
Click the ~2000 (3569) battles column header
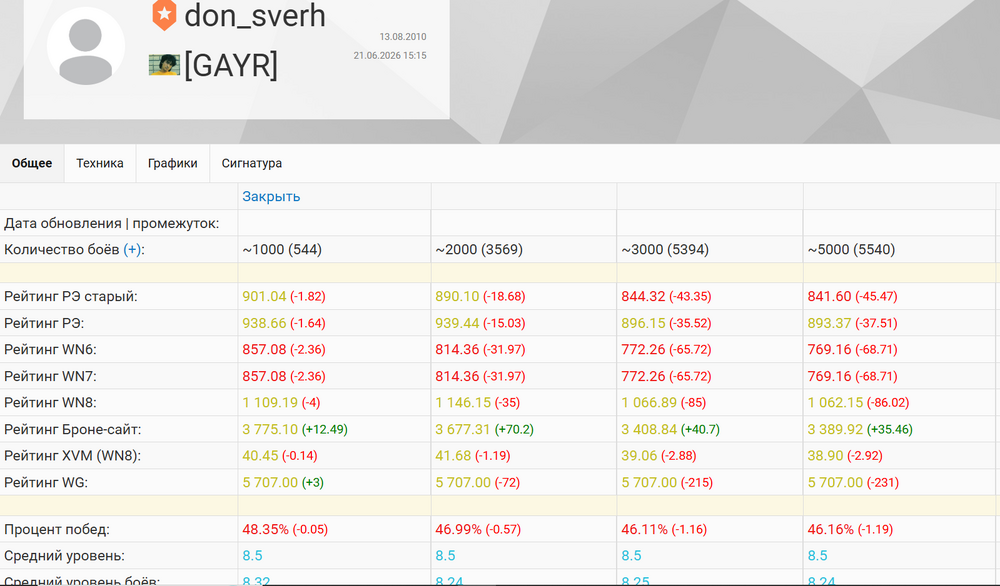(x=479, y=249)
